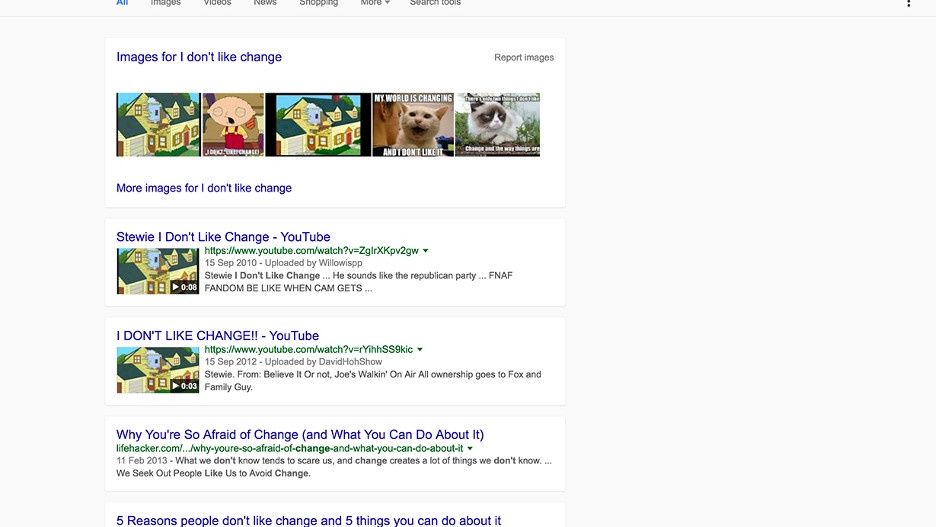Open the black-bordered house image thumbnail
936x527 pixels.
pyautogui.click(x=318, y=125)
